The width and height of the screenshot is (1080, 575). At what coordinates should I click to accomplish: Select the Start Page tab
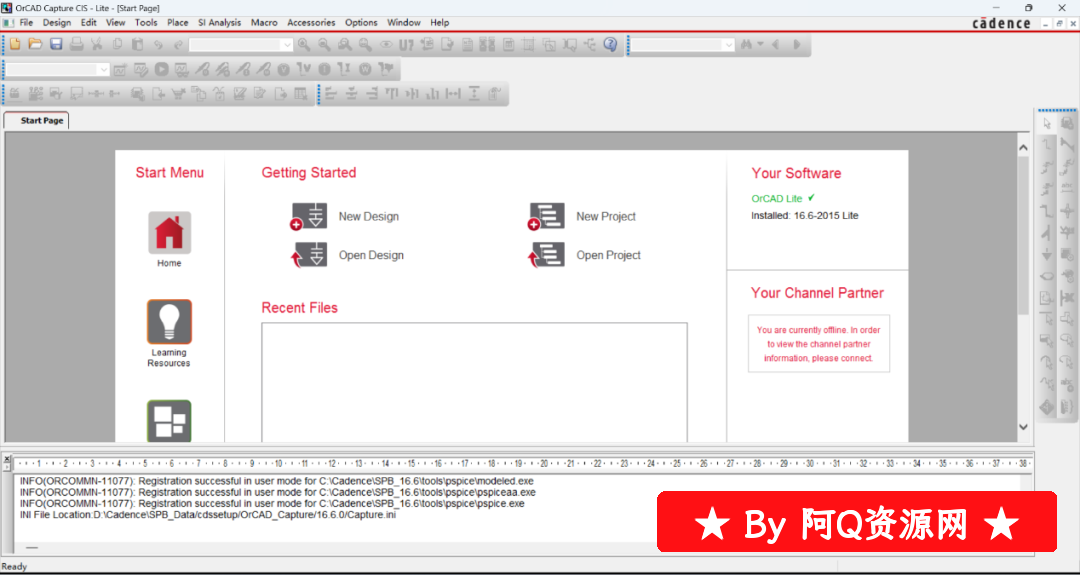[38, 121]
